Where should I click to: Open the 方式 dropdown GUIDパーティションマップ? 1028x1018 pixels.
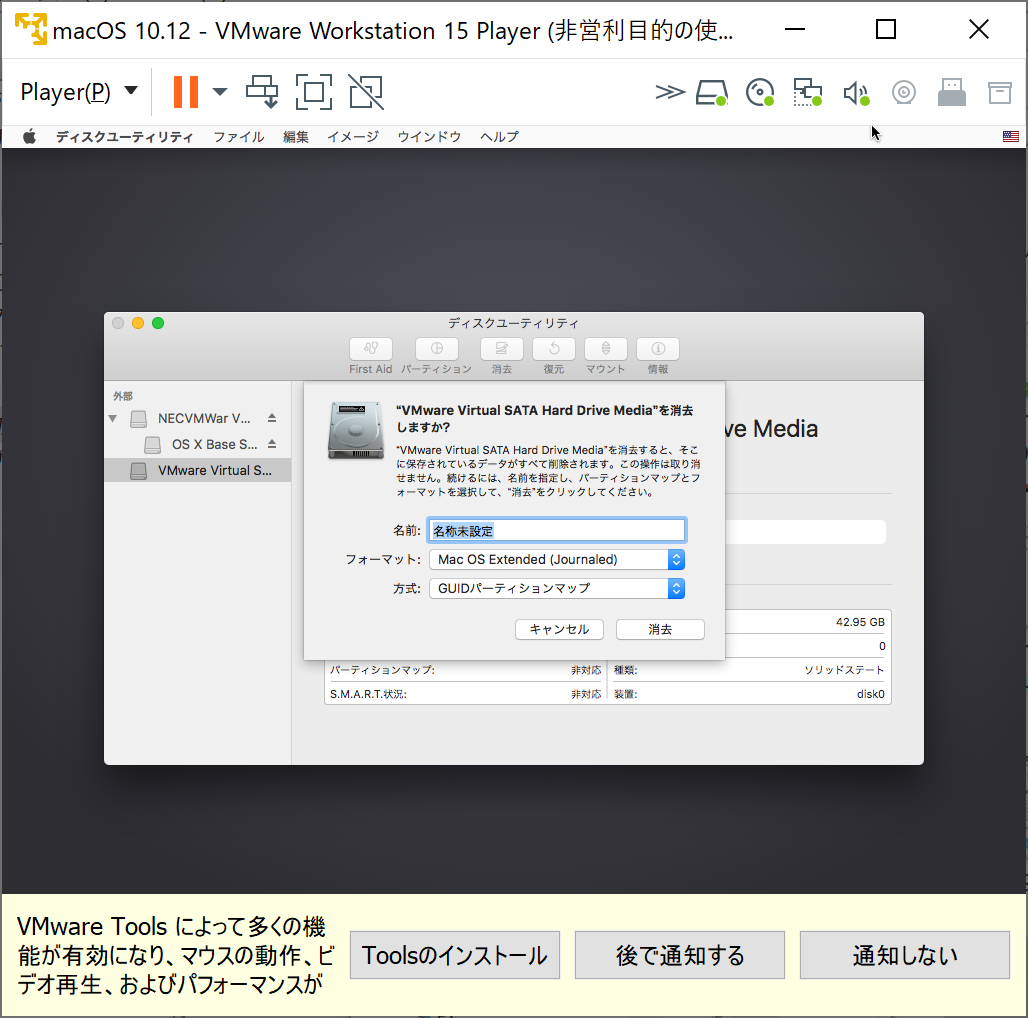(557, 588)
